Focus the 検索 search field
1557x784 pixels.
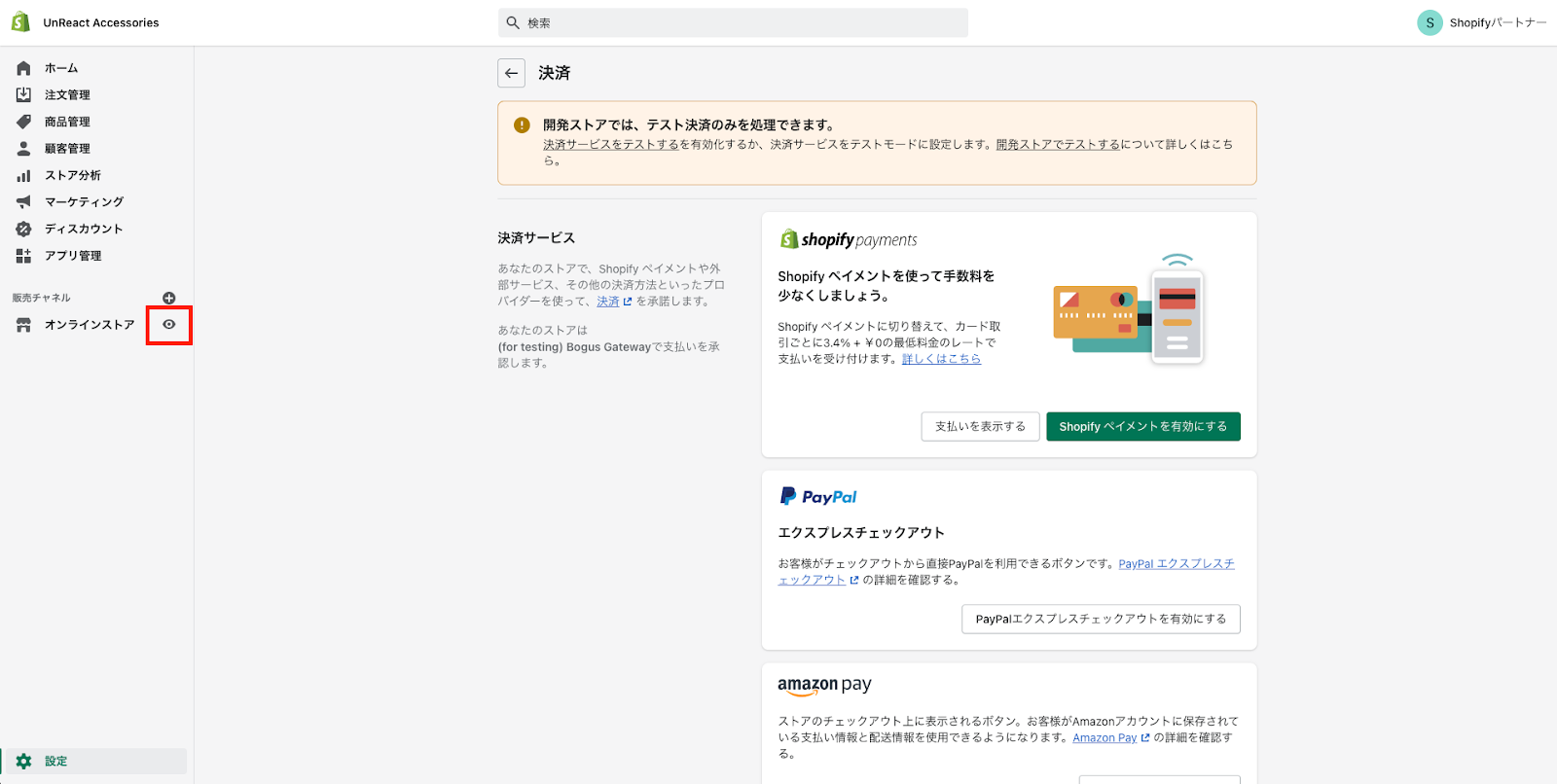pos(733,22)
